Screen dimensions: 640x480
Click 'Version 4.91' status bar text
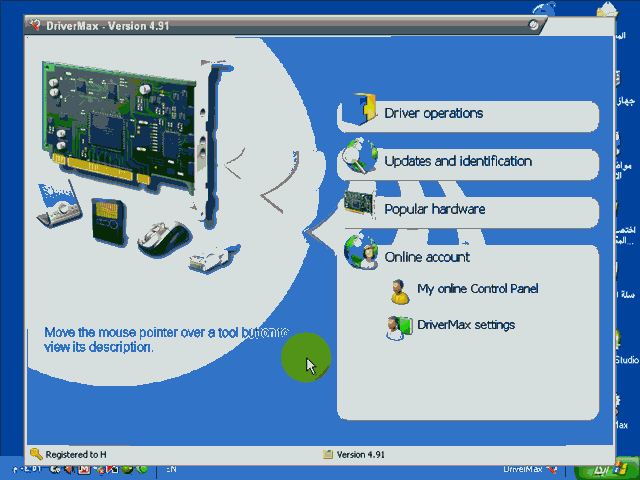coord(360,455)
